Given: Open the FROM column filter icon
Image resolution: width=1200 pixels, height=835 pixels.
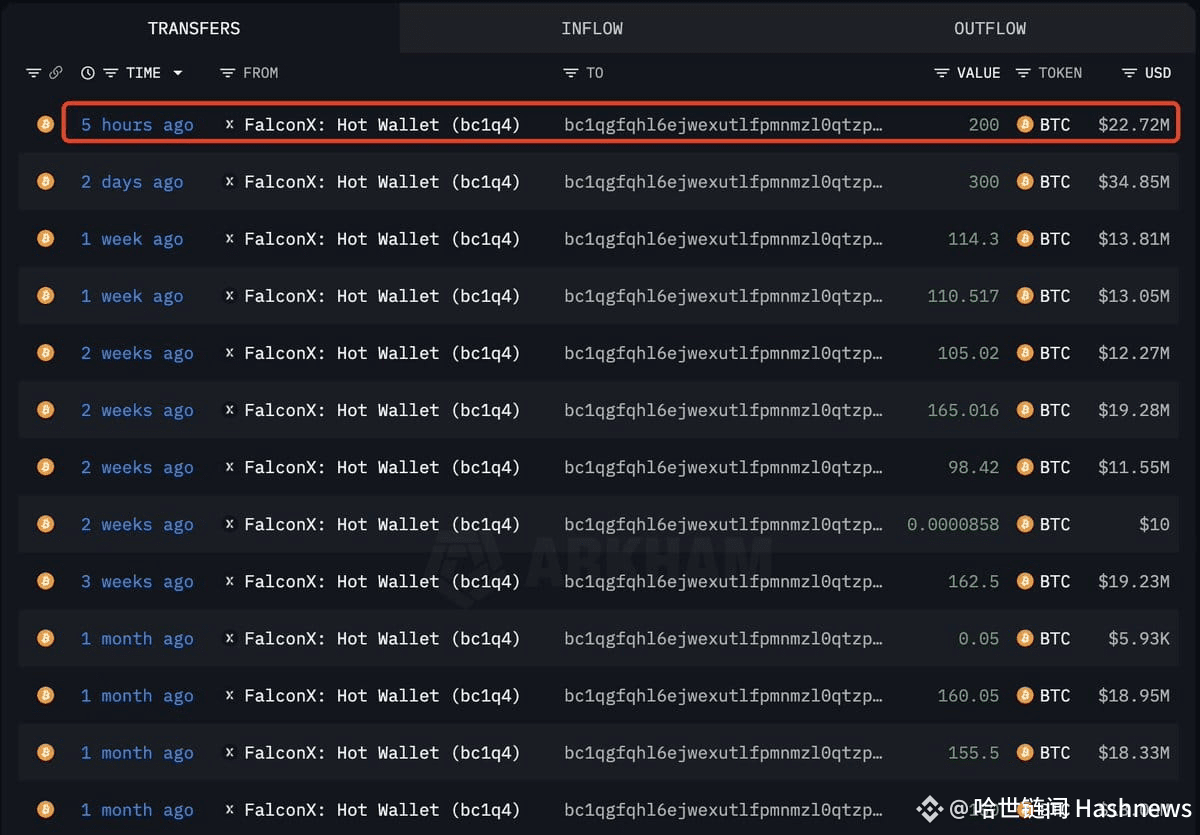Looking at the screenshot, I should [227, 73].
